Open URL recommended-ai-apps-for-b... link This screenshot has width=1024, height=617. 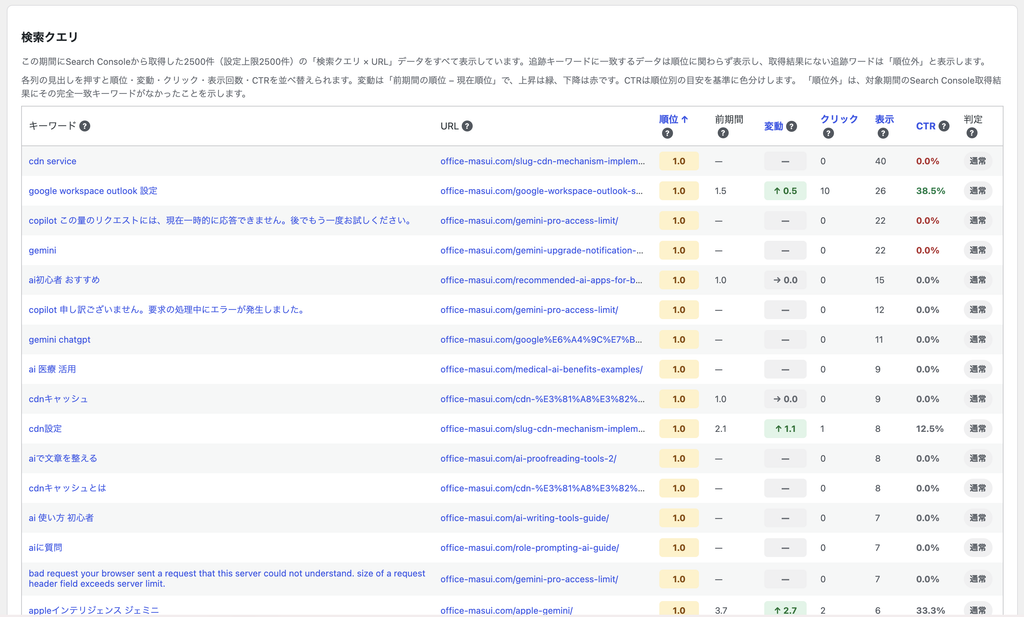click(x=541, y=280)
